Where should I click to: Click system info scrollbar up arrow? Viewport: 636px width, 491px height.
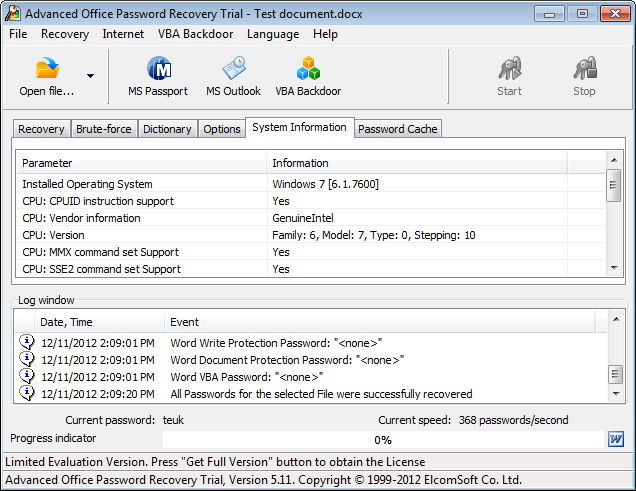(614, 160)
